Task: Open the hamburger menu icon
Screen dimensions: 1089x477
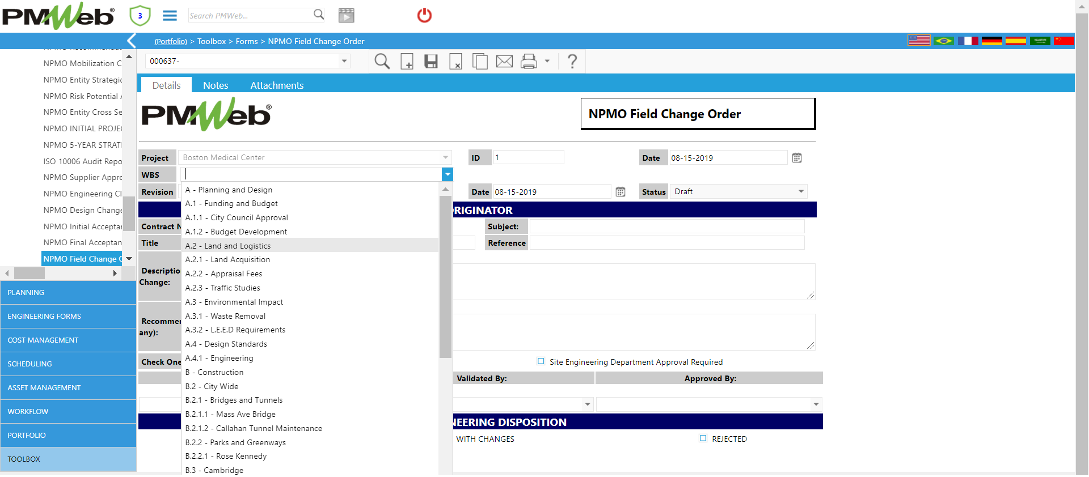Action: pyautogui.click(x=169, y=15)
